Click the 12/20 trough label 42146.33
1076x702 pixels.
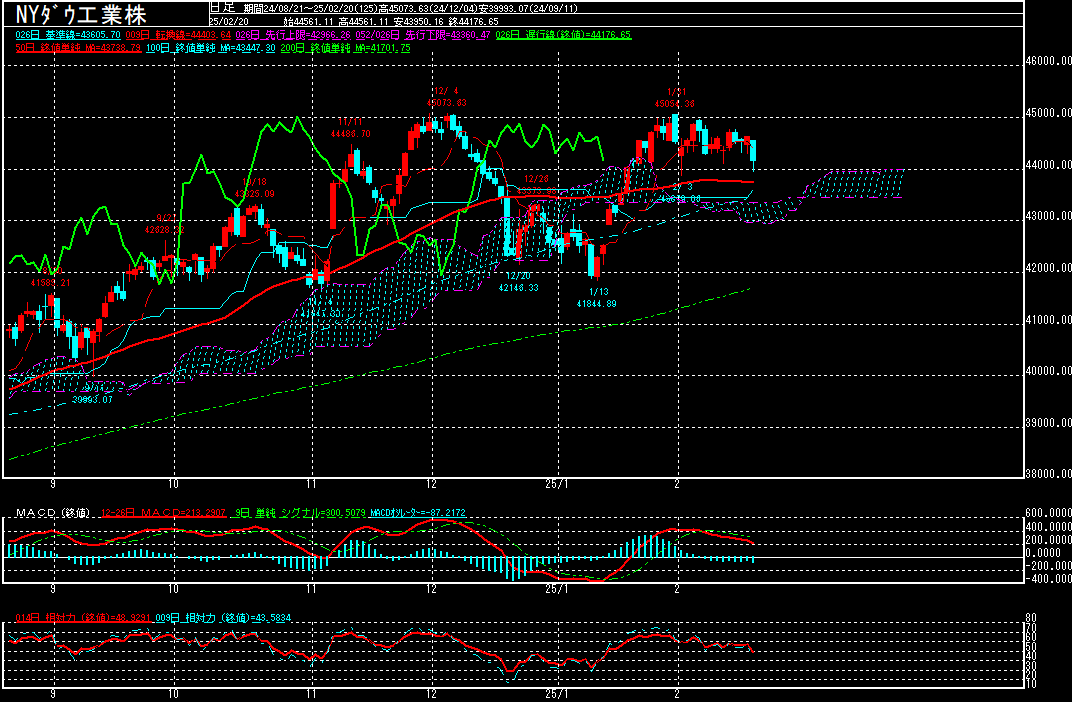[x=519, y=288]
